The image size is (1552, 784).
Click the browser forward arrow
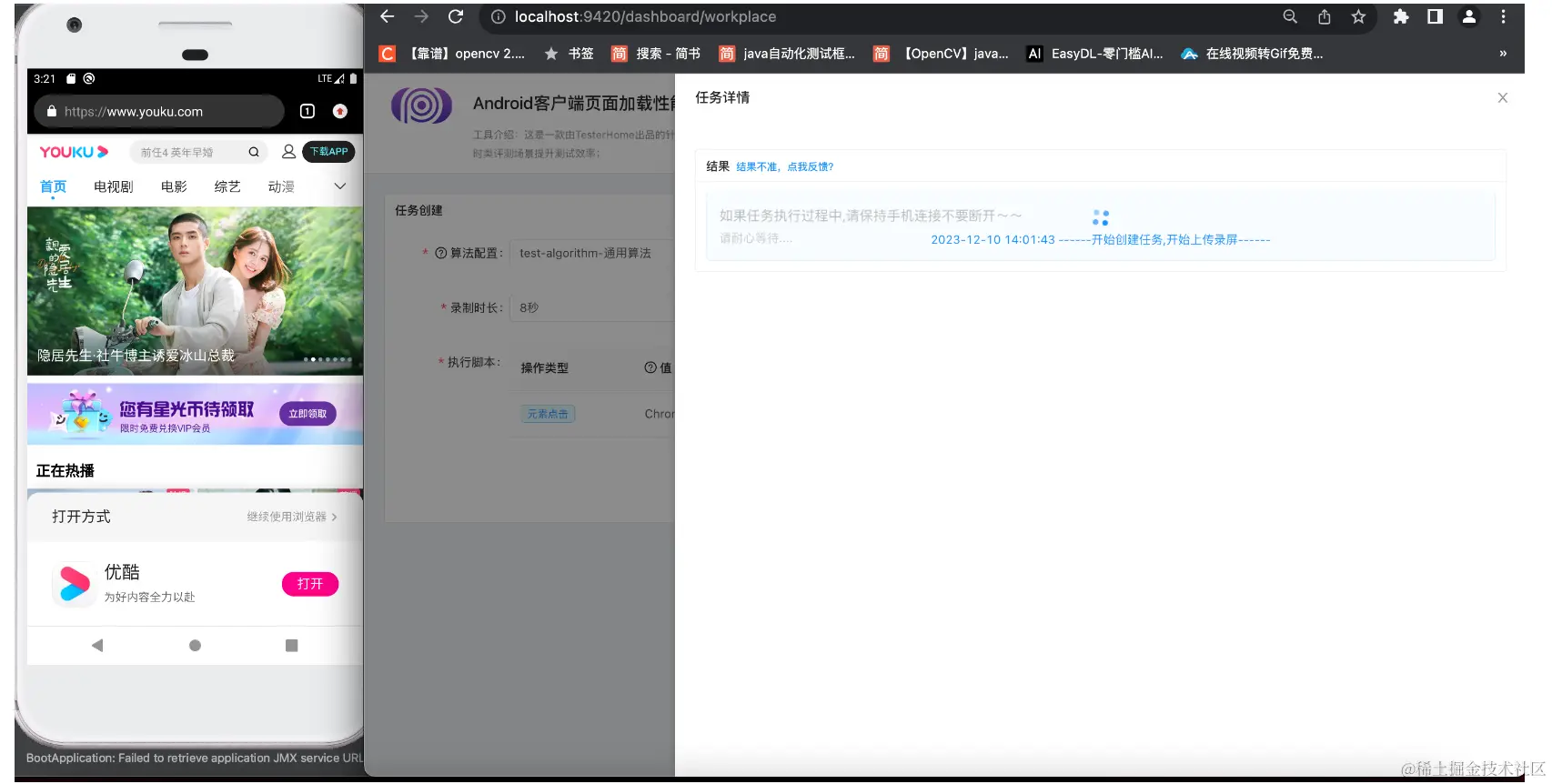click(x=421, y=16)
